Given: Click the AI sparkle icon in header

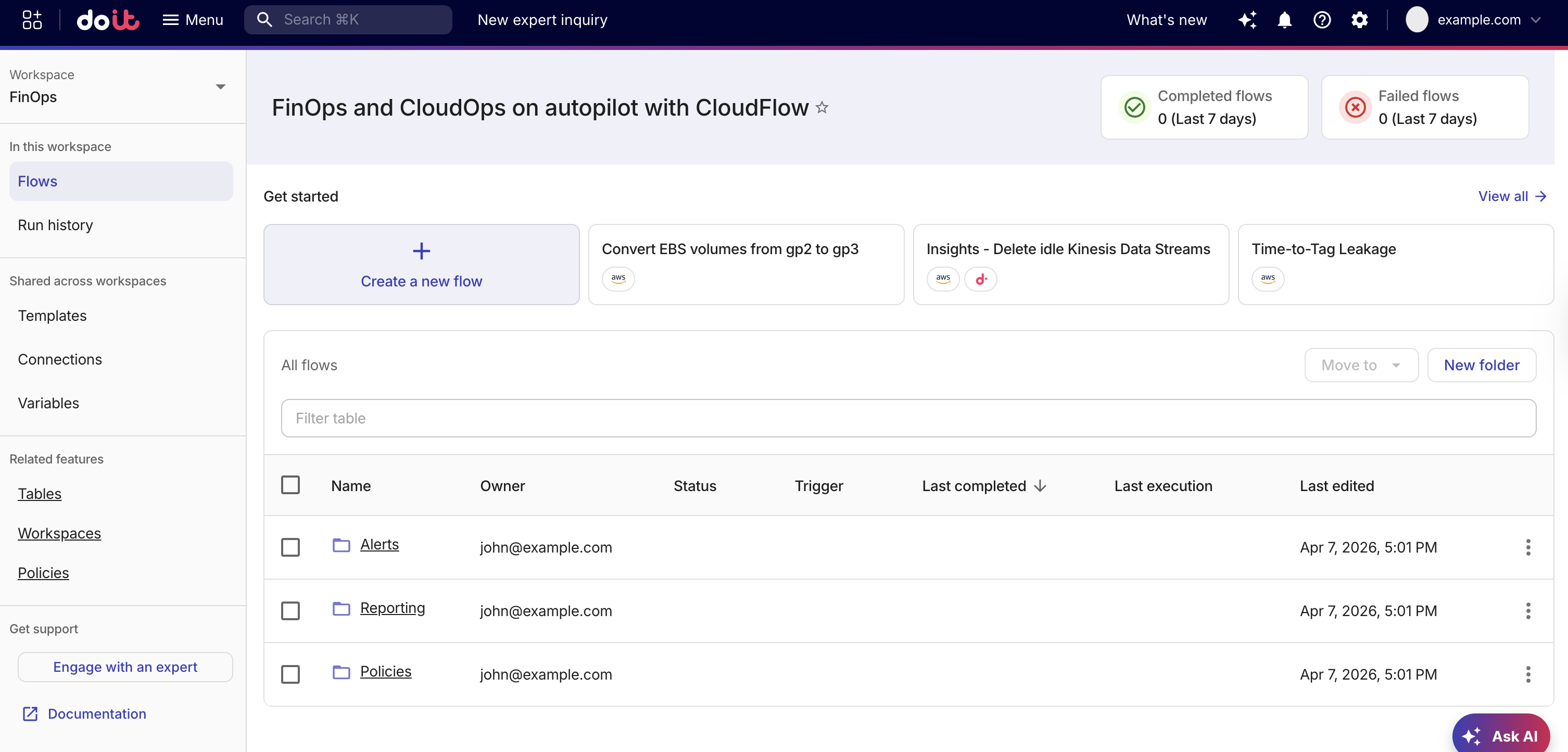Looking at the screenshot, I should point(1247,19).
